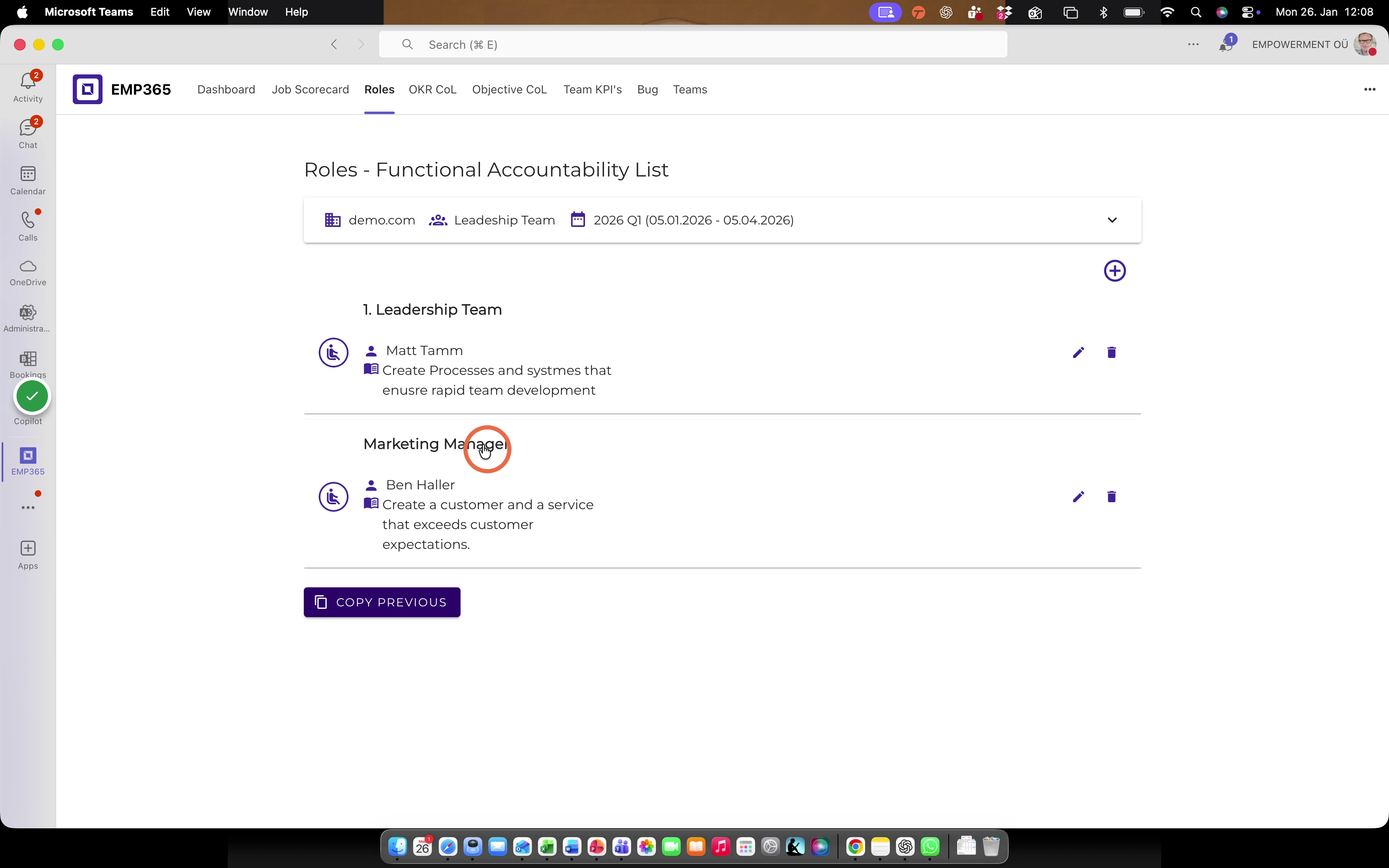This screenshot has height=868, width=1389.
Task: Expand the team and period selector chevron
Action: (x=1112, y=220)
